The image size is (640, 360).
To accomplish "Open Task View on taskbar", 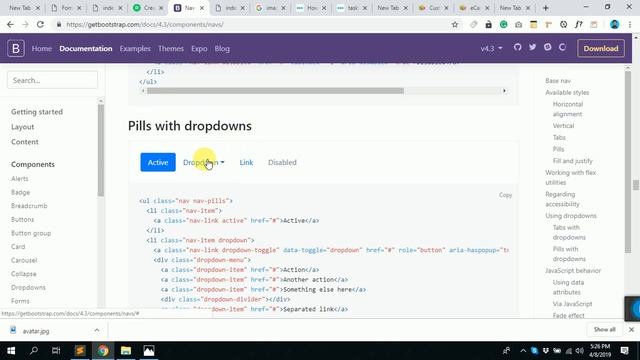I will point(56,351).
